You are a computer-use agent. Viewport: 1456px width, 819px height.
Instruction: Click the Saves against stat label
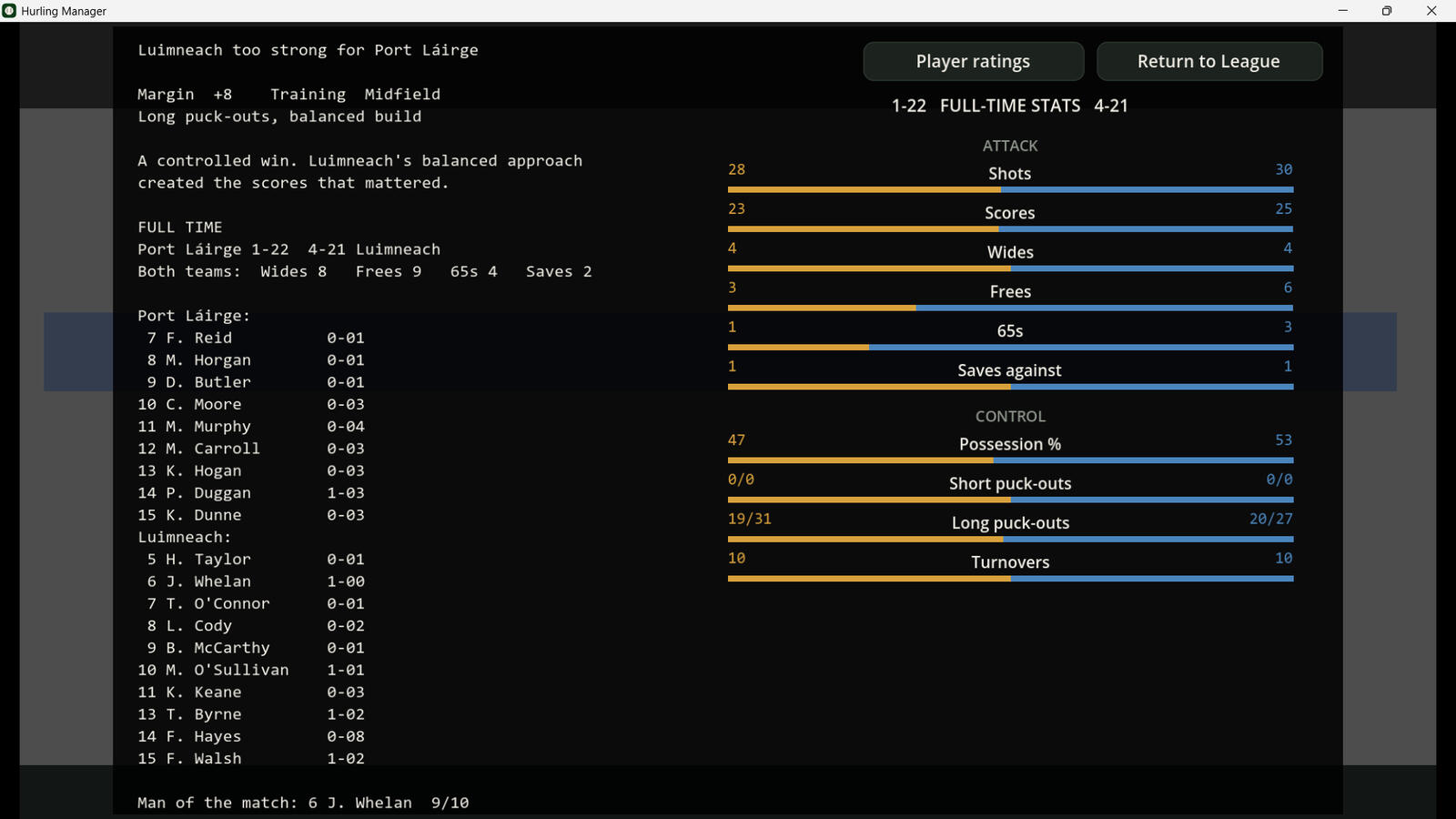click(x=1010, y=370)
